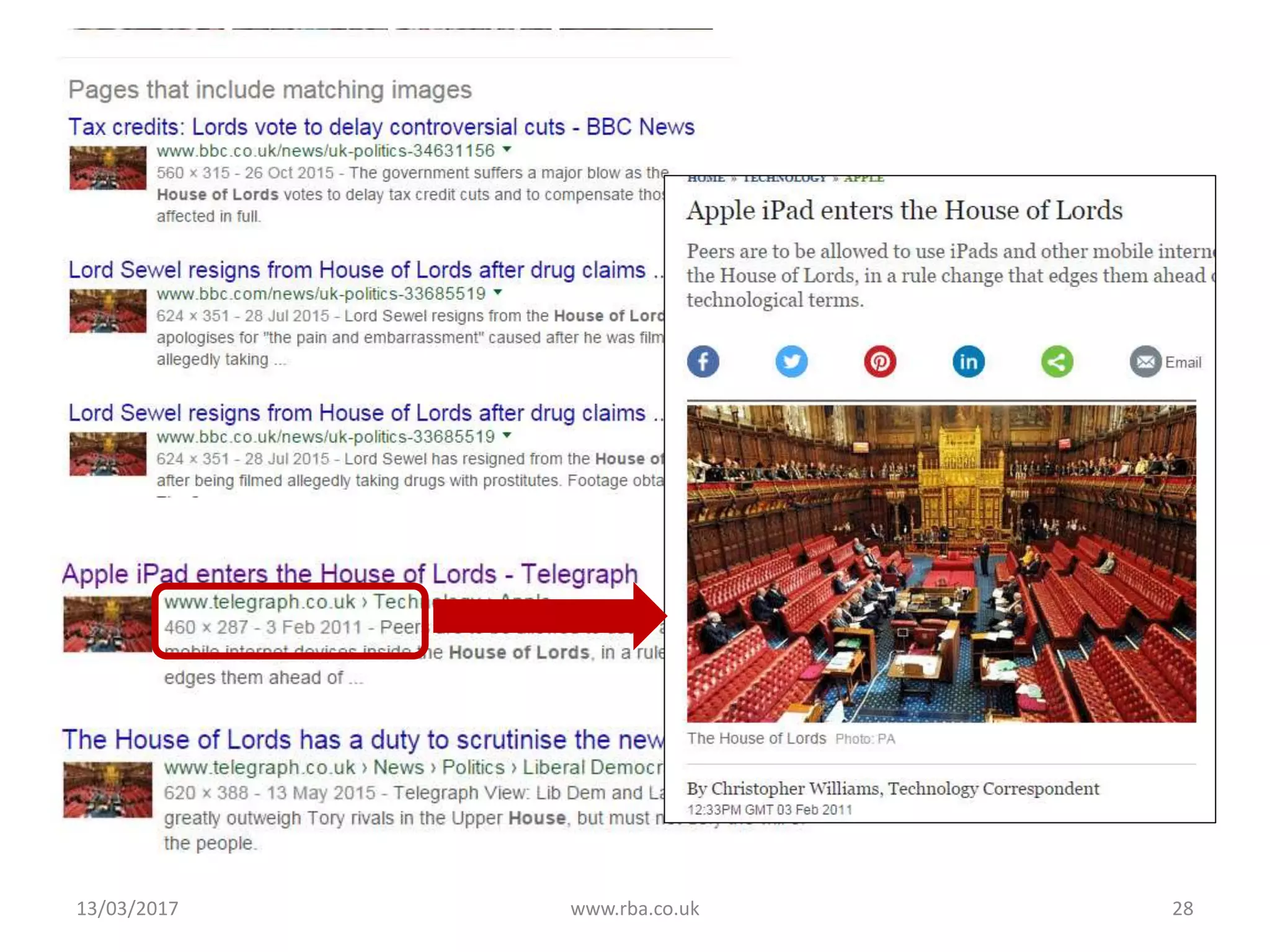The image size is (1270, 952).
Task: Click the House of Lords chamber photo
Action: tap(941, 563)
